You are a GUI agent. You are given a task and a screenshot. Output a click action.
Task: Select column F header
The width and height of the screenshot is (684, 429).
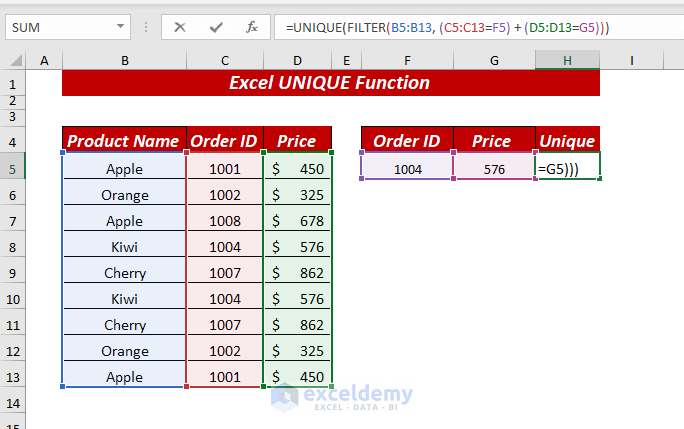pos(407,60)
